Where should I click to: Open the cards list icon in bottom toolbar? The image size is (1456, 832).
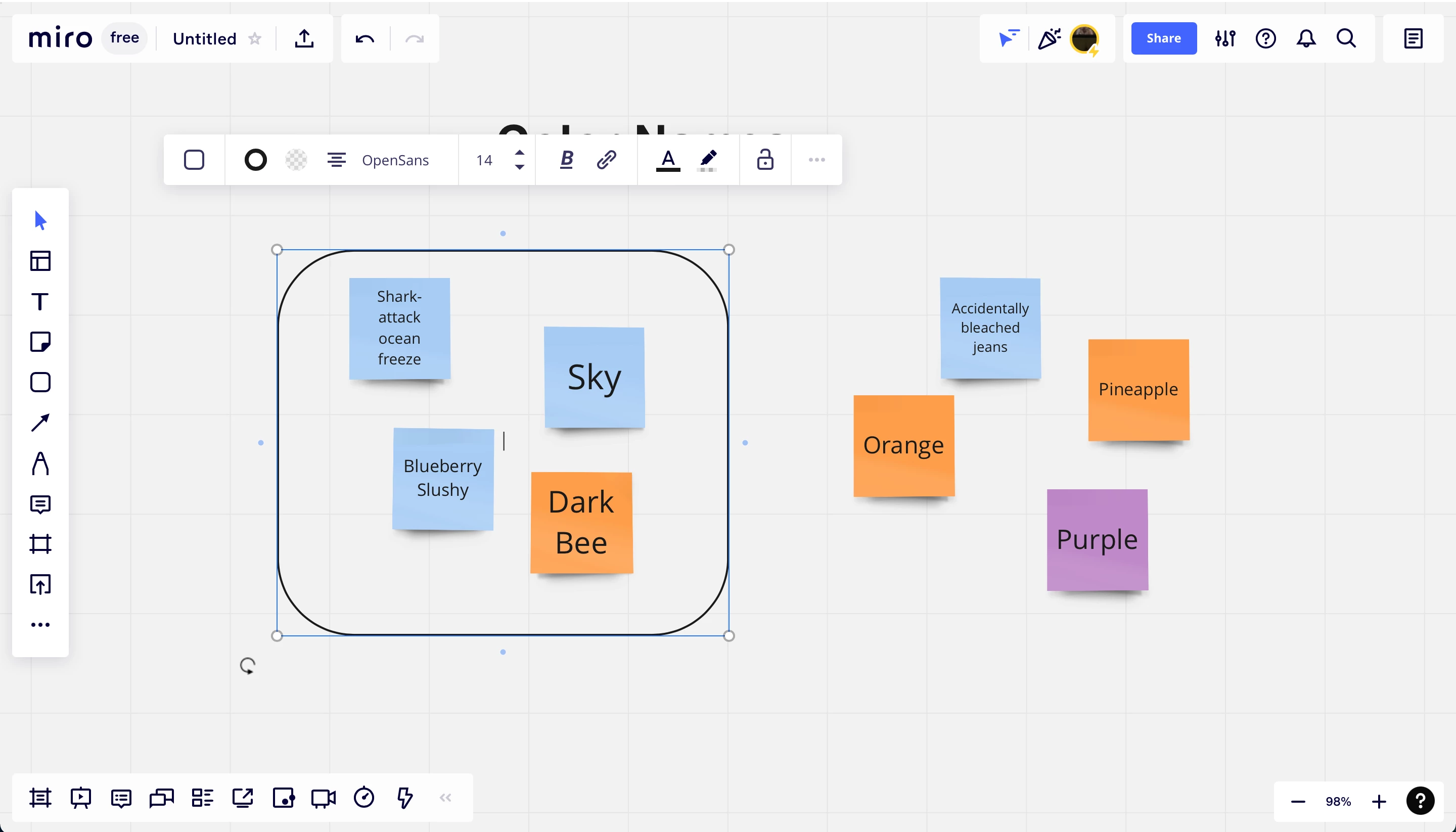click(x=202, y=798)
